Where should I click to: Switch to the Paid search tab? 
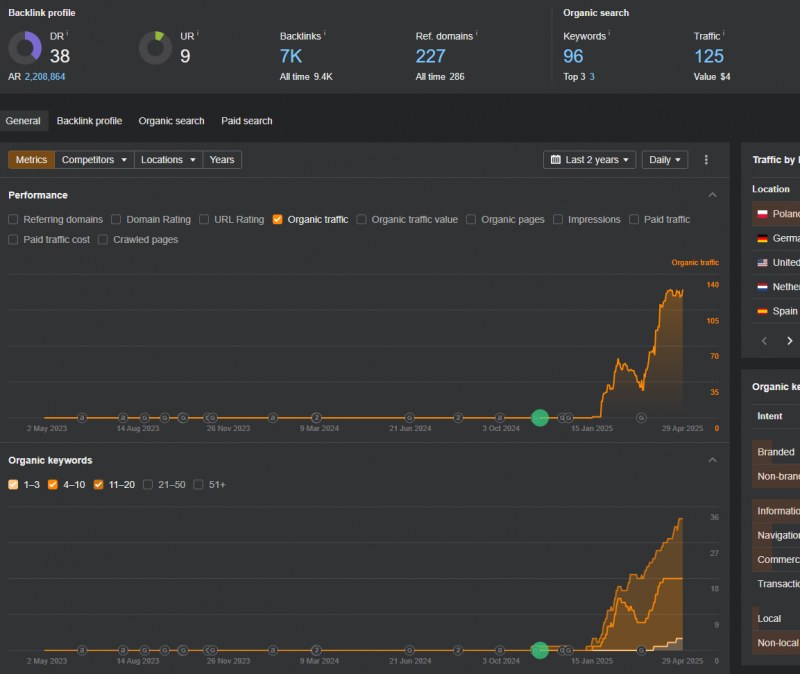(246, 121)
